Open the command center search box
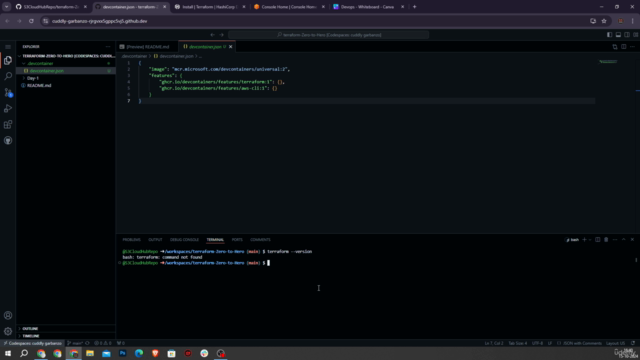This screenshot has height=360, width=640. (329, 35)
